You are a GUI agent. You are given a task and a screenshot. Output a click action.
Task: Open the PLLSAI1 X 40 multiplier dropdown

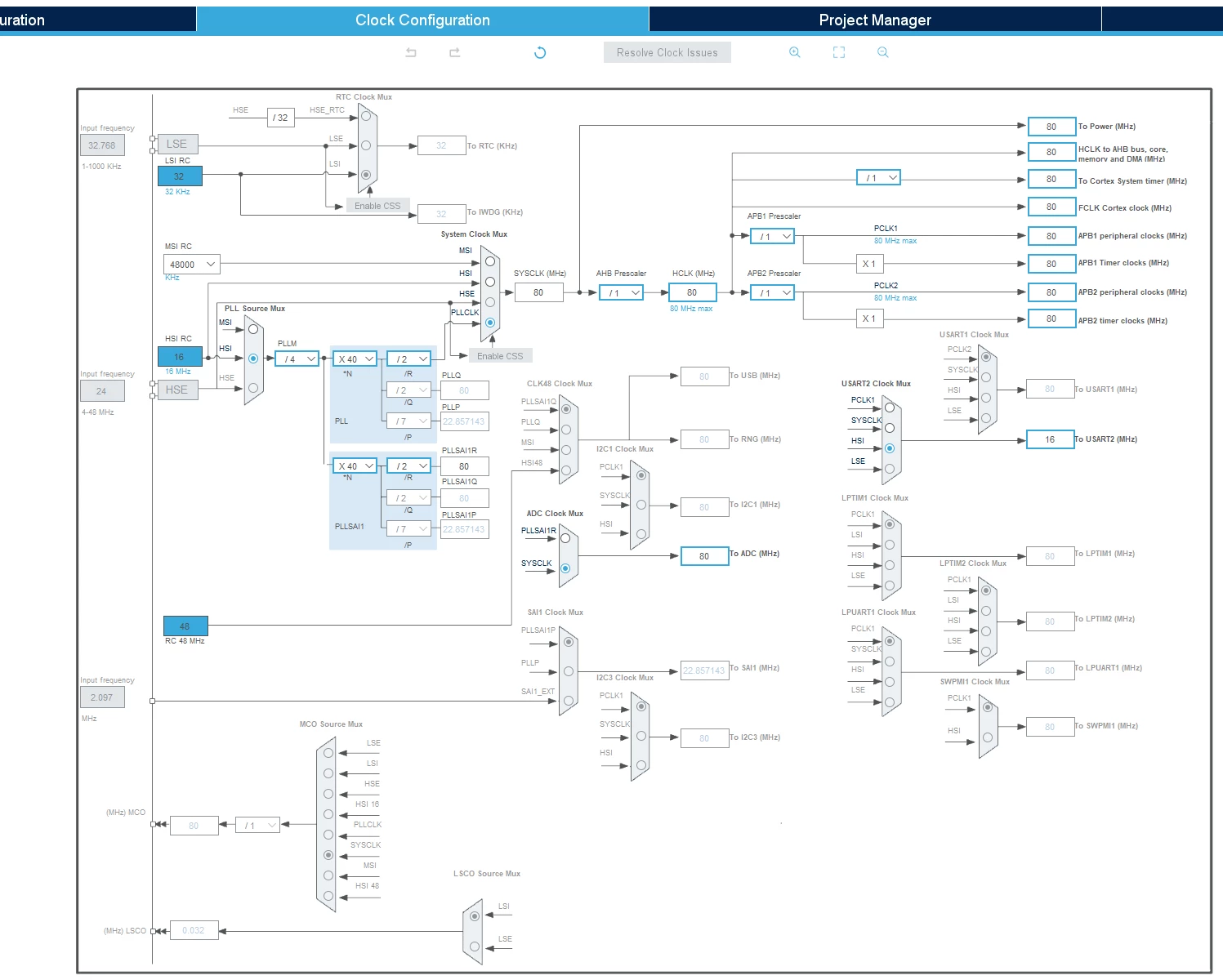coord(355,466)
